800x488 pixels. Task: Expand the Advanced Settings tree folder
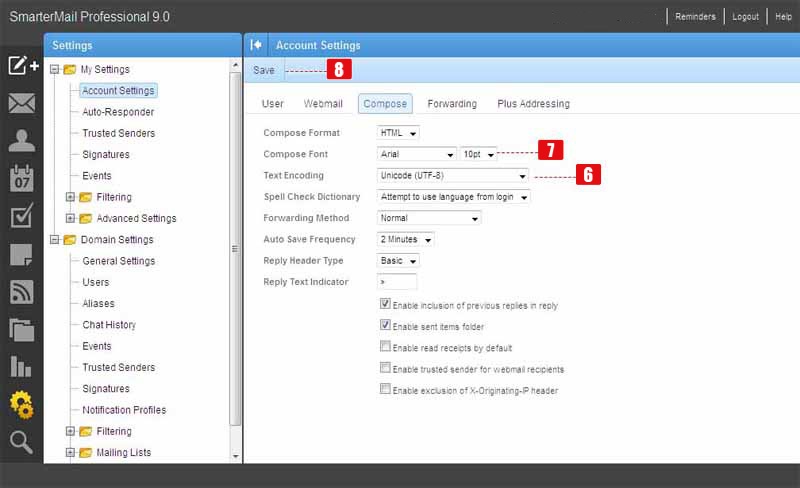tap(70, 218)
